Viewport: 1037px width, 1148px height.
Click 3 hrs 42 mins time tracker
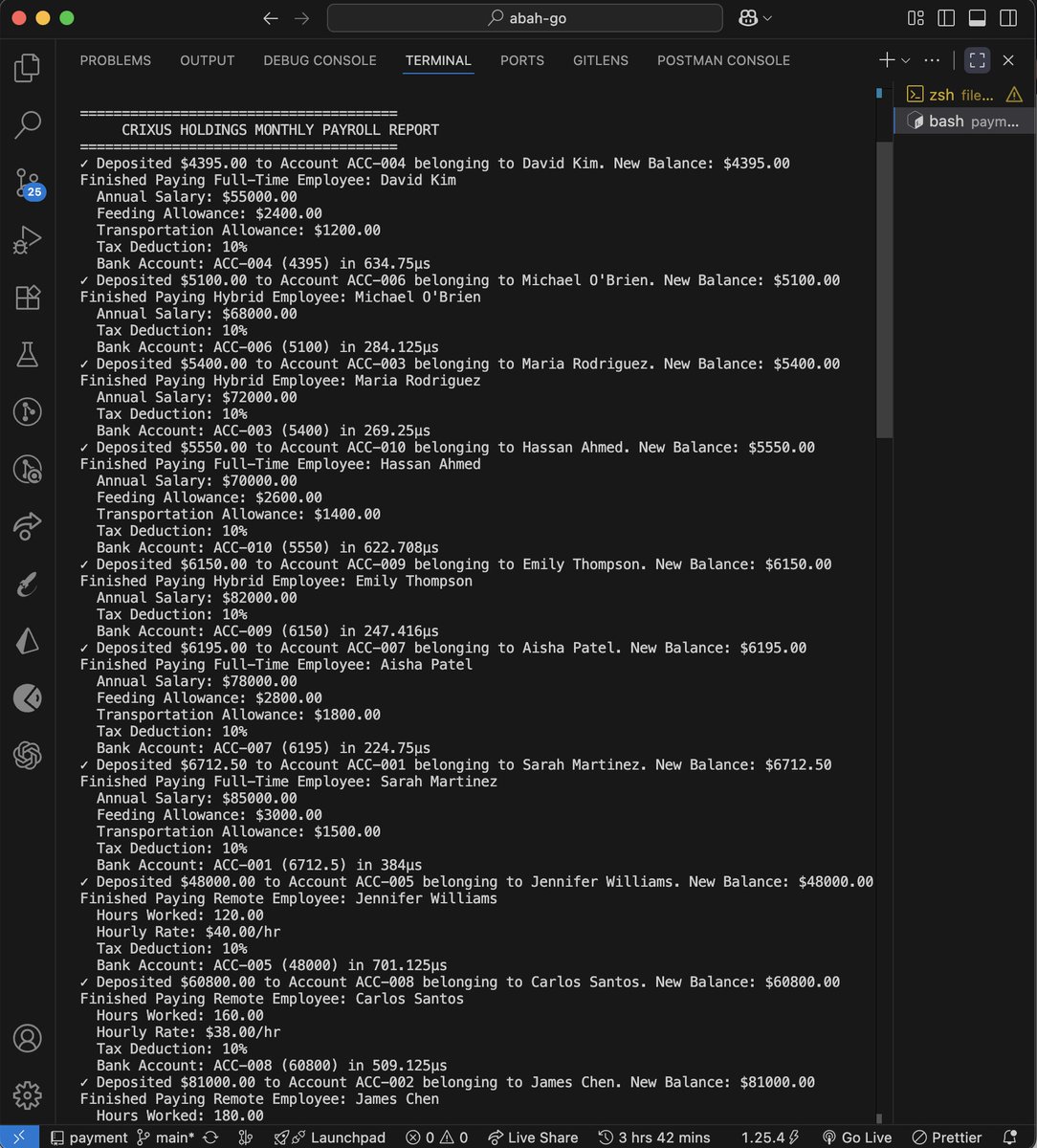tap(655, 1137)
